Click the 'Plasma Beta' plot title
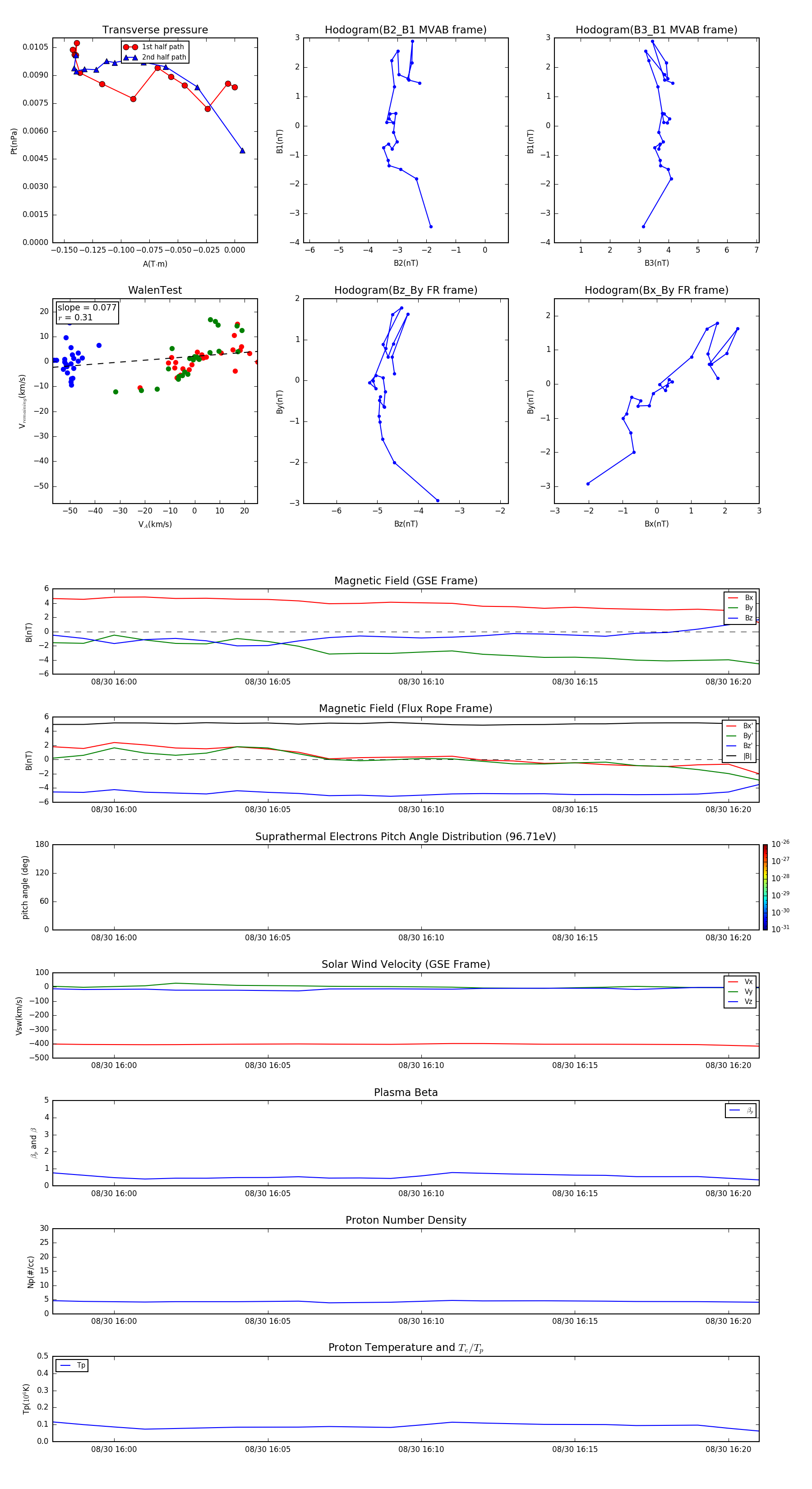The width and height of the screenshot is (812, 1489). pos(406,1093)
